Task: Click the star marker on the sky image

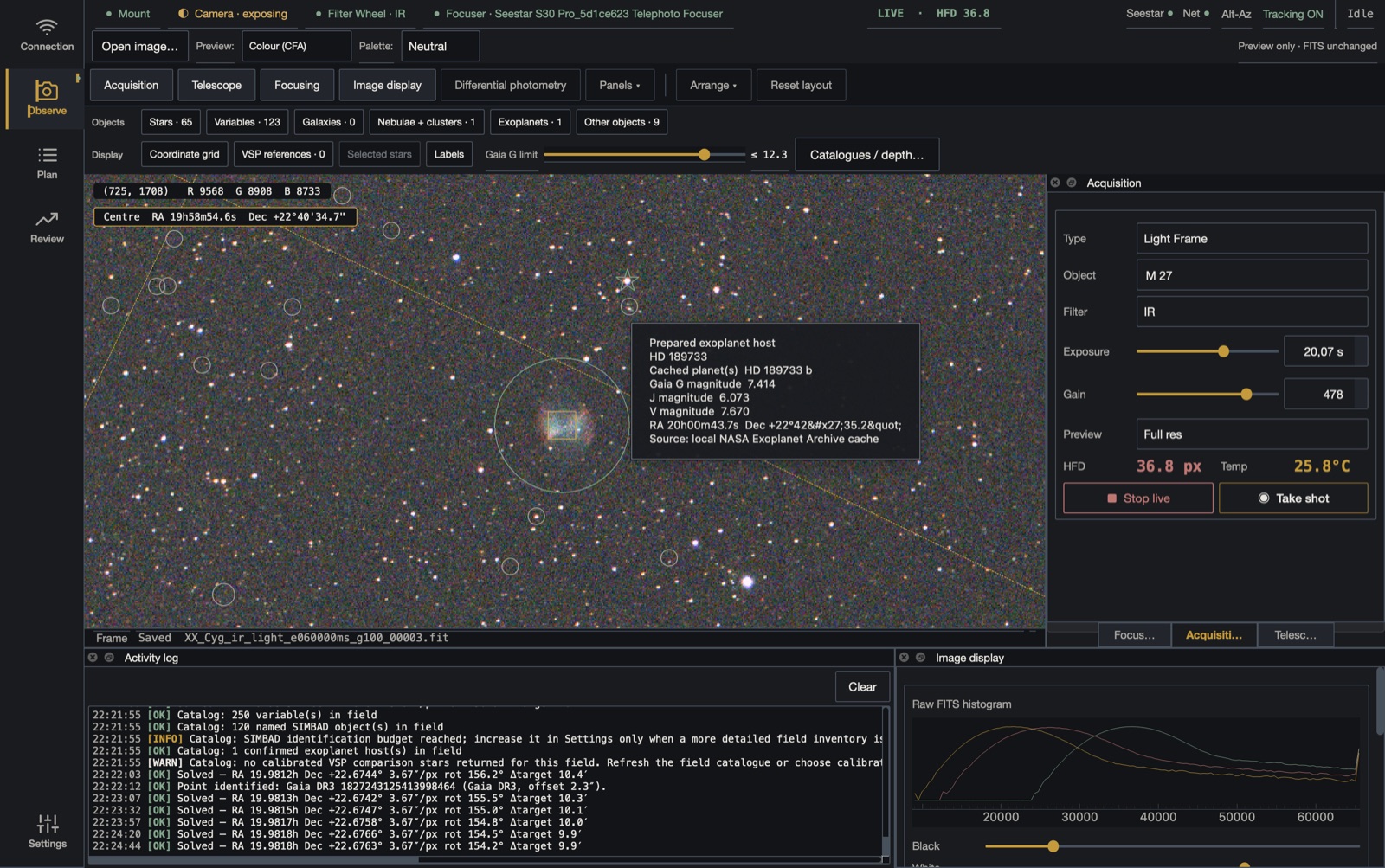Action: (627, 280)
